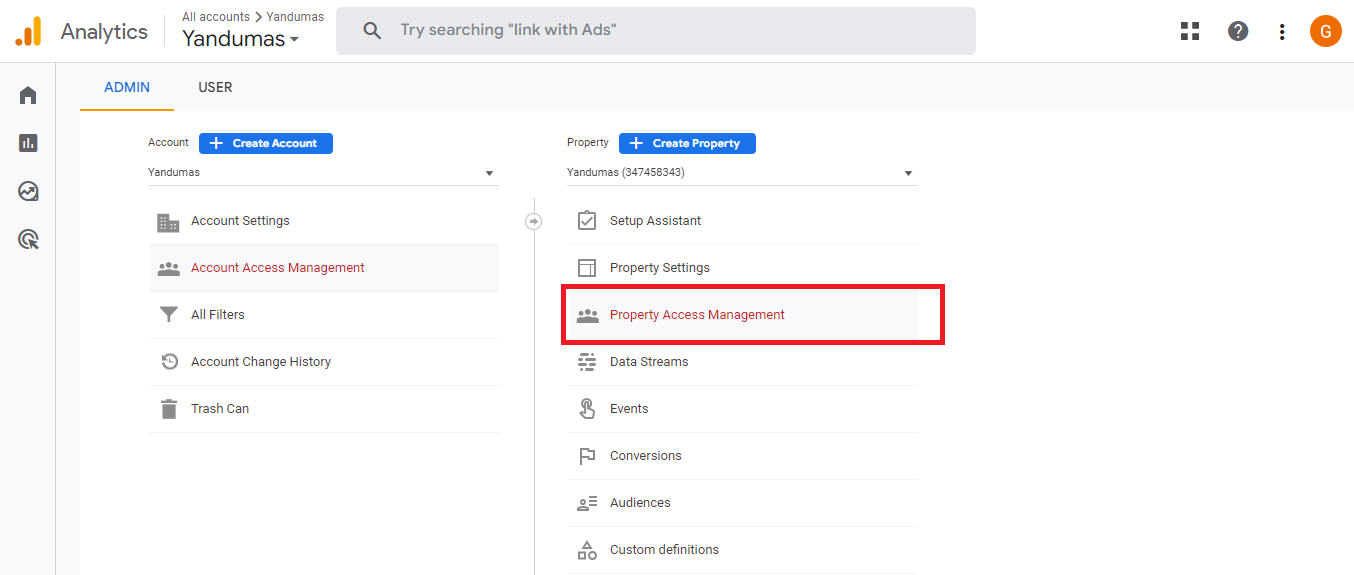Open Trash Can

[x=324, y=409]
